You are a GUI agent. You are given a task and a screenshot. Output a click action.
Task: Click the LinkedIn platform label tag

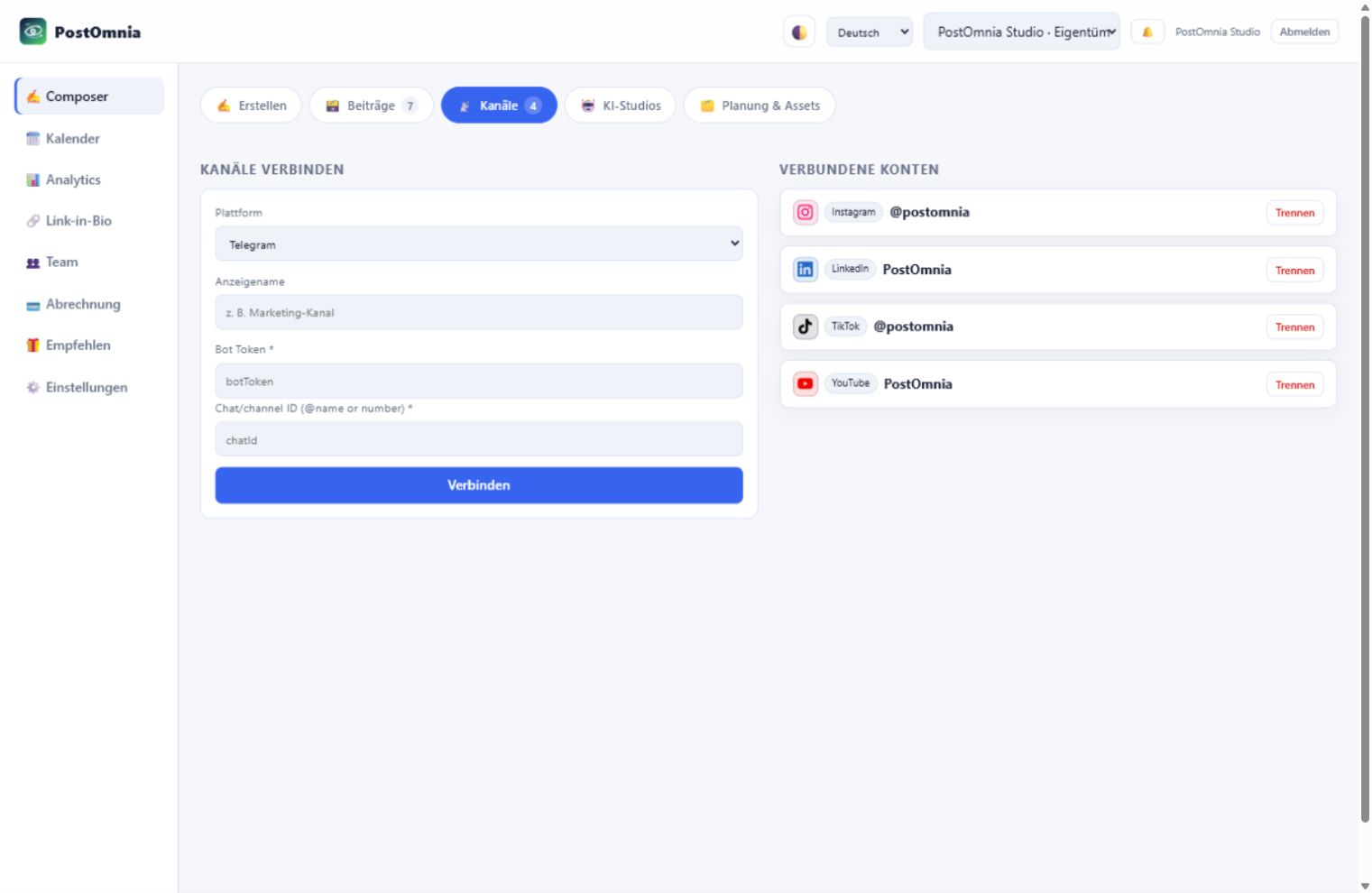coord(850,269)
